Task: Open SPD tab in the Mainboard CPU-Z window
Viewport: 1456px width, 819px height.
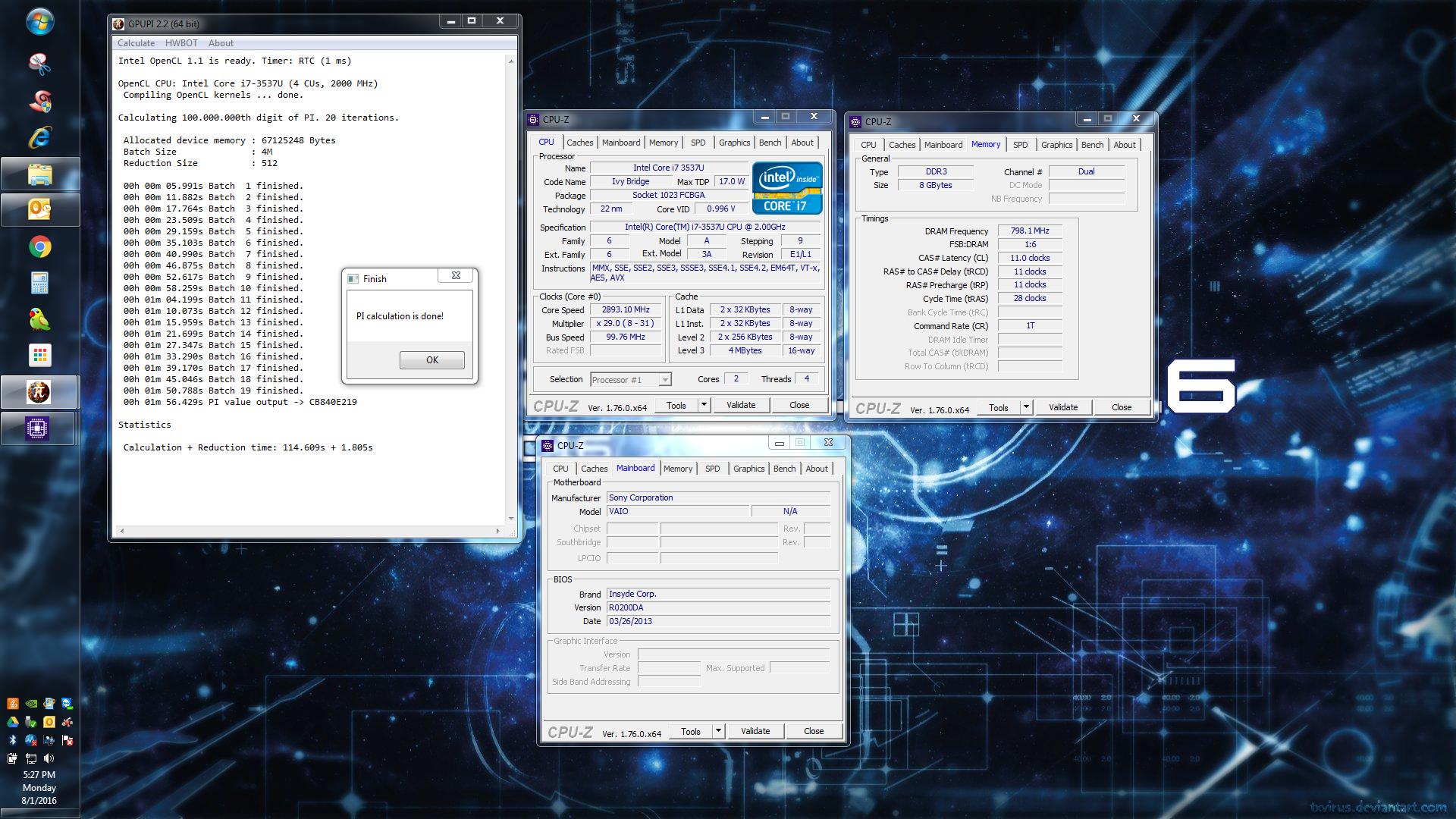Action: [x=712, y=469]
